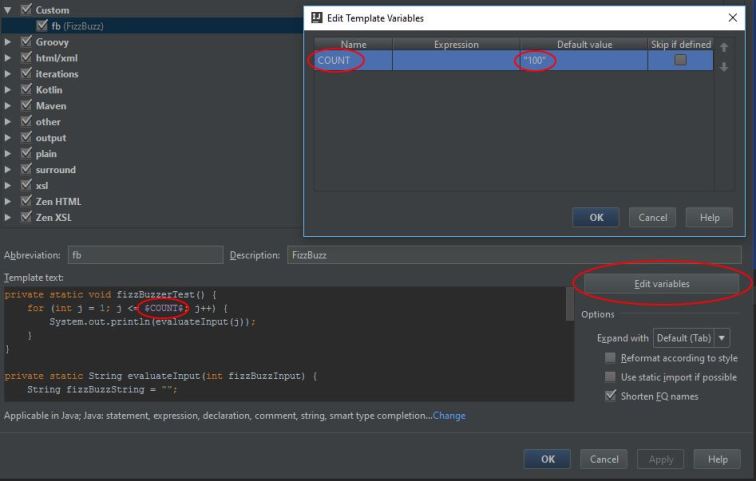Select the fb (FizzBuzz) tree row
Viewport: 756px width, 481px height.
pyautogui.click(x=151, y=26)
